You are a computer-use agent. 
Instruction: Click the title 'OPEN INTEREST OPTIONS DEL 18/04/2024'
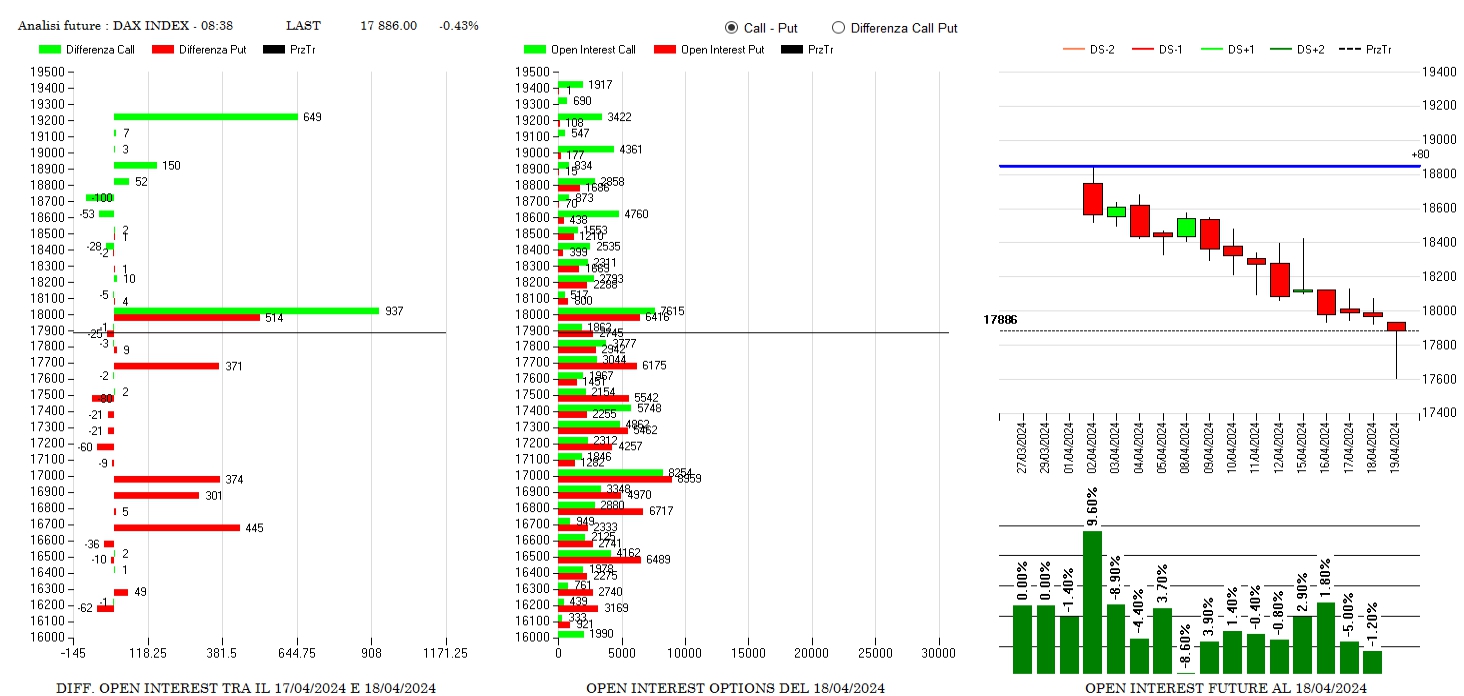pos(735,688)
